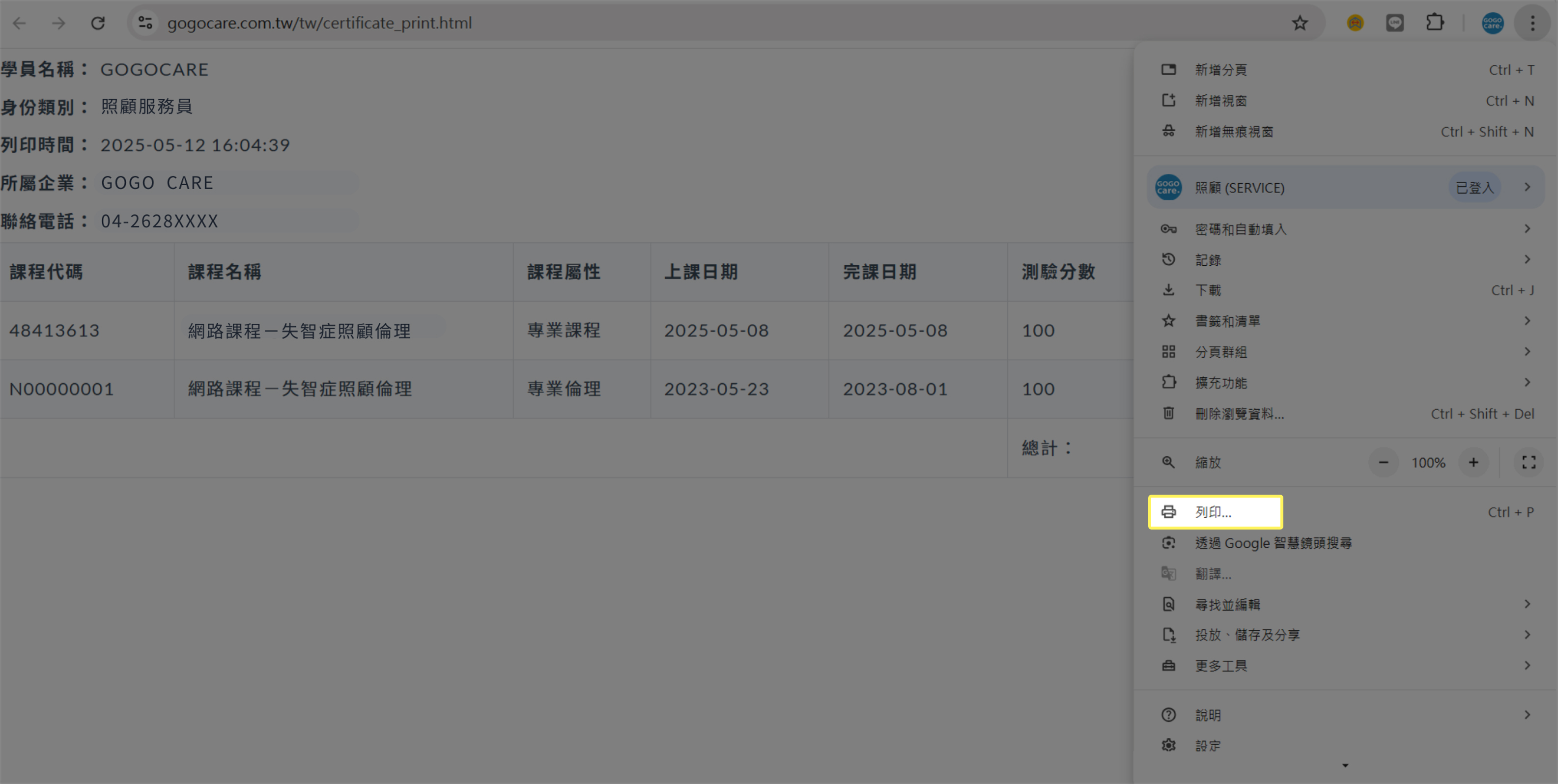Click the 100% zoom value
1558x784 pixels.
1429,462
